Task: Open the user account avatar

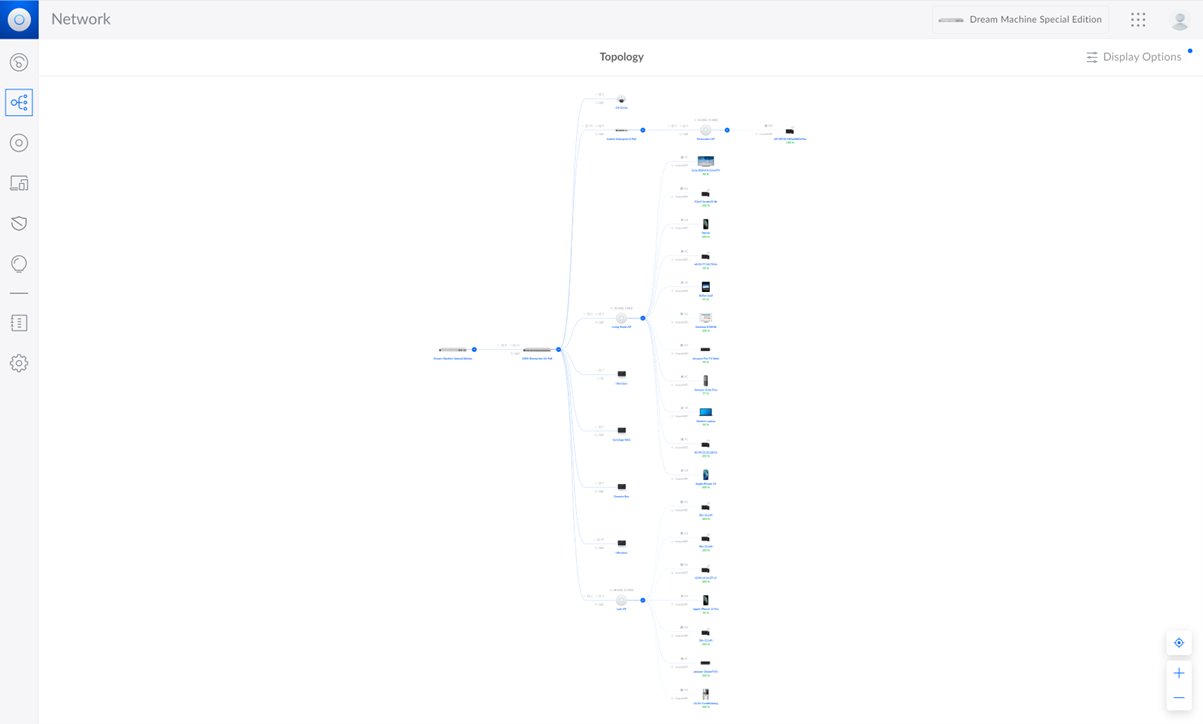Action: tap(1179, 20)
